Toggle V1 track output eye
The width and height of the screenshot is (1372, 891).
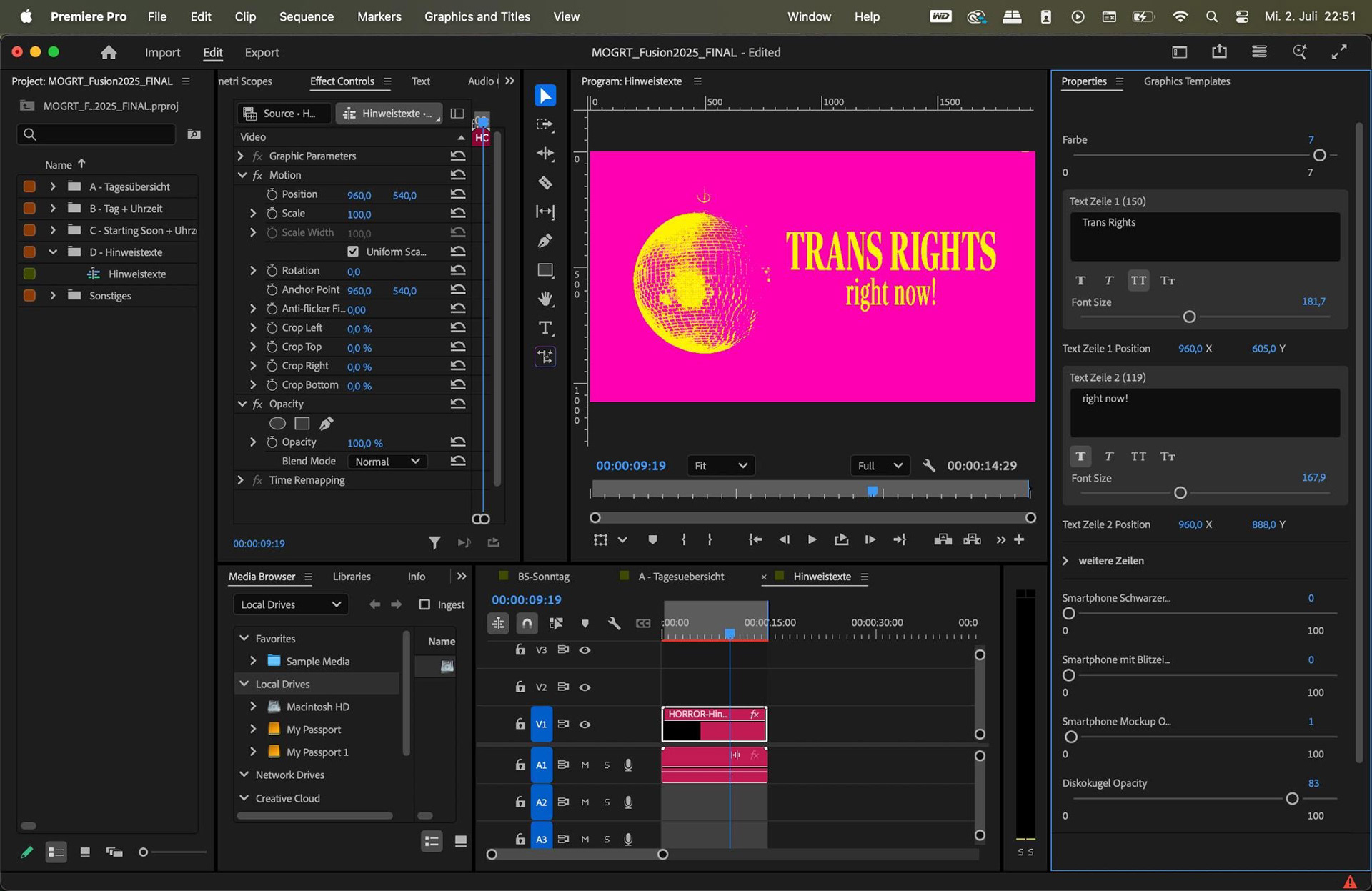click(585, 724)
